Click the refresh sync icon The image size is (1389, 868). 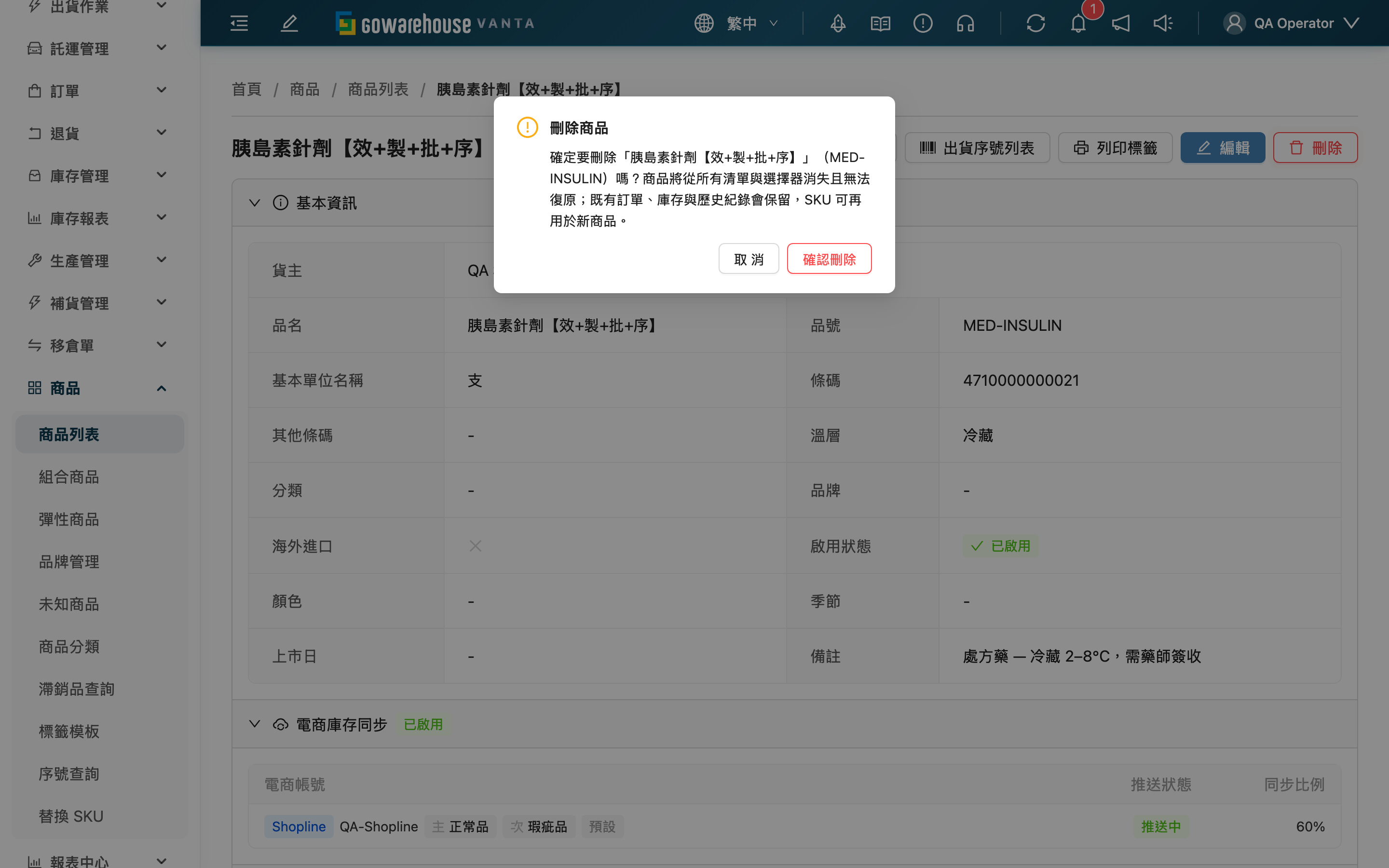pyautogui.click(x=1035, y=23)
